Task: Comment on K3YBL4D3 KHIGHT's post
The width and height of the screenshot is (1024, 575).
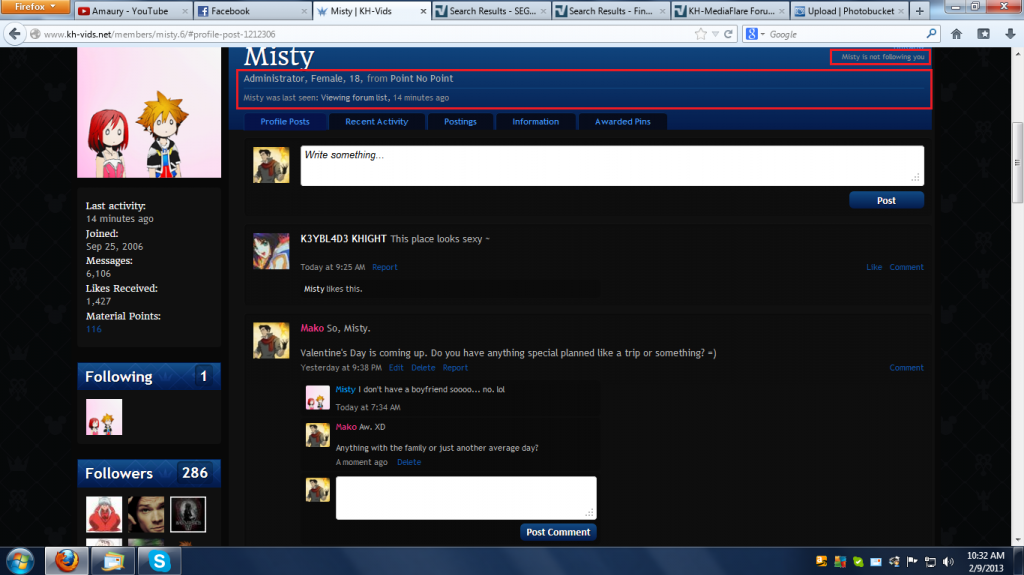Action: 906,267
